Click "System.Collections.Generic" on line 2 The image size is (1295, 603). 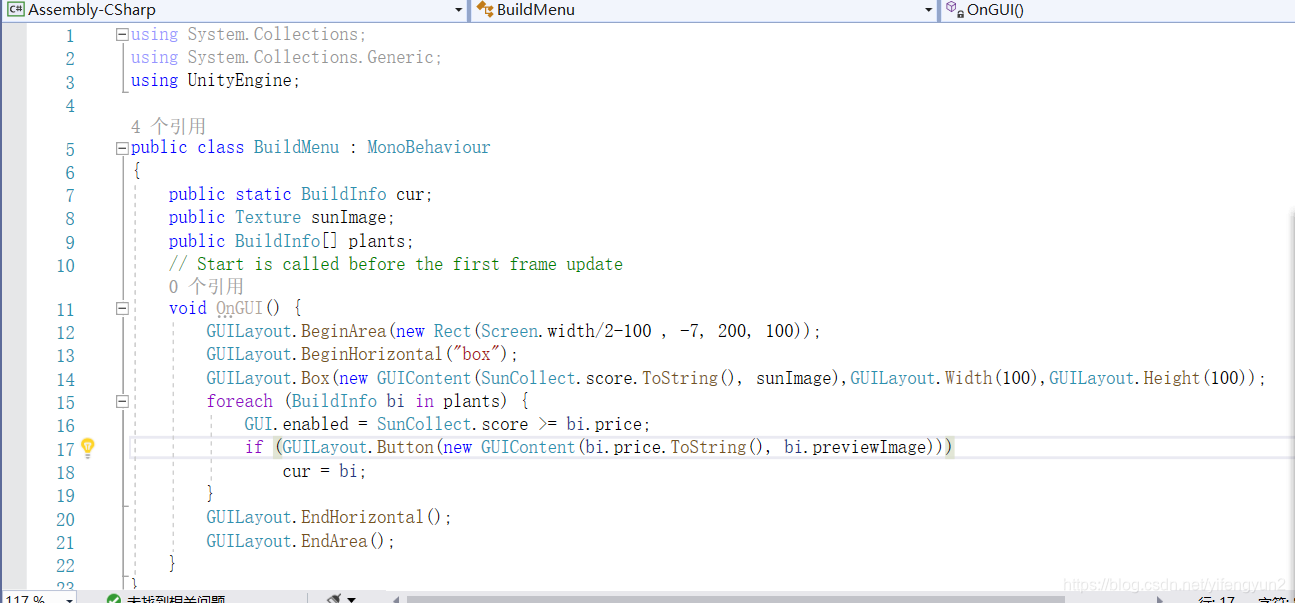[311, 57]
